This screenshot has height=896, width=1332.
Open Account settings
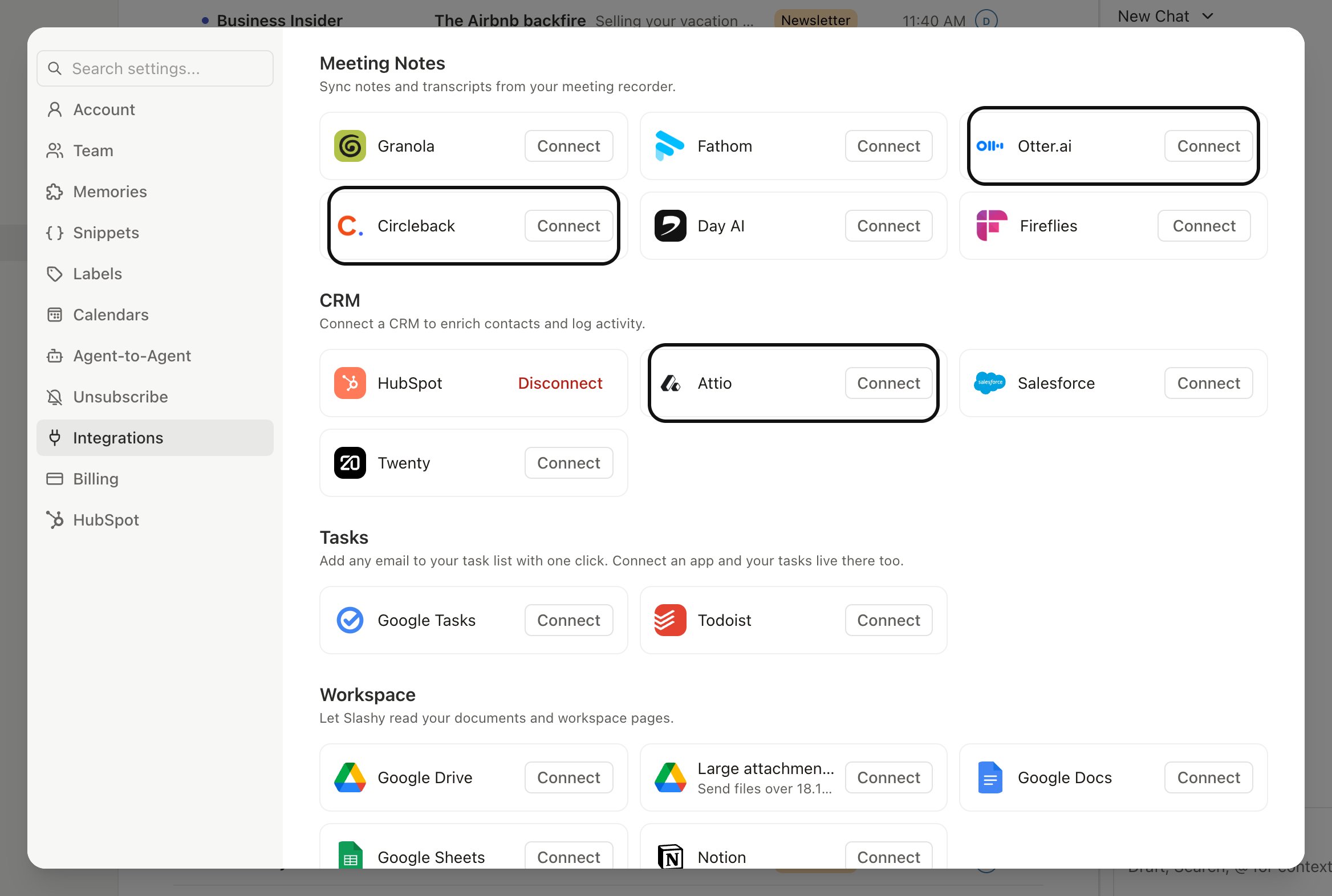[x=155, y=109]
